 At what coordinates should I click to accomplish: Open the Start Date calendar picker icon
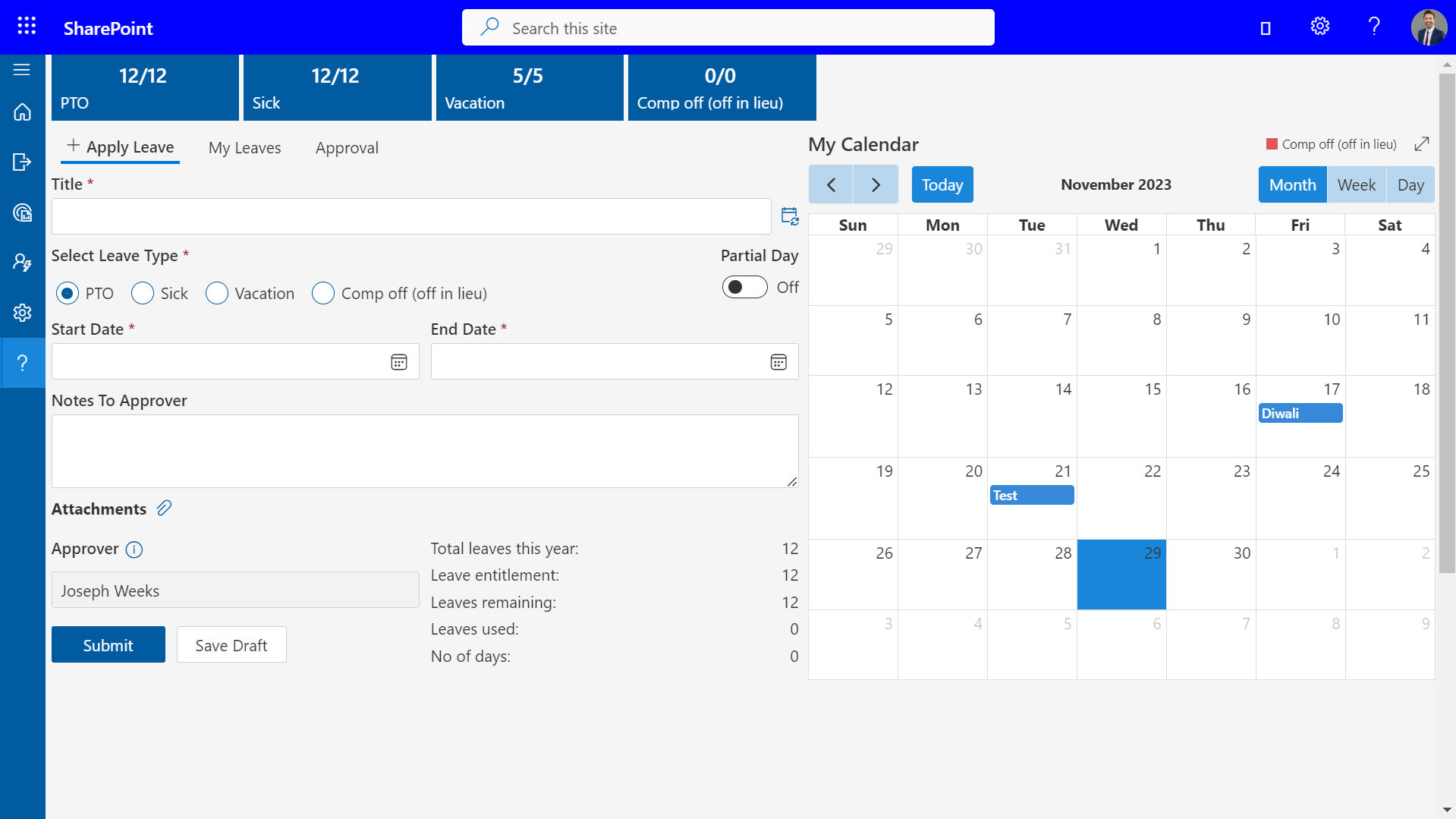pos(398,361)
